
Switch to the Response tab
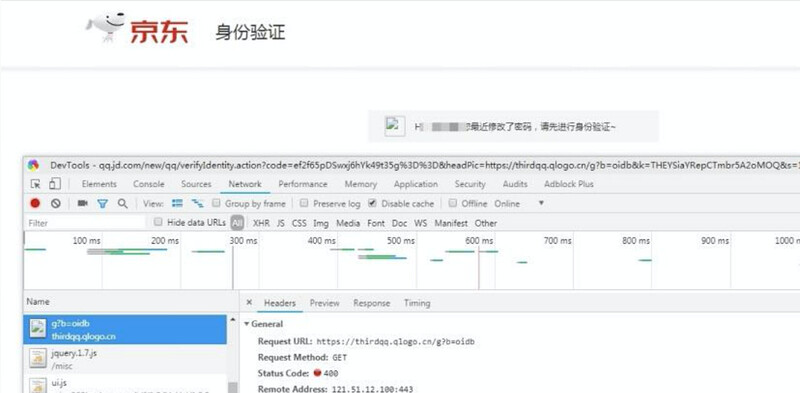pos(371,303)
